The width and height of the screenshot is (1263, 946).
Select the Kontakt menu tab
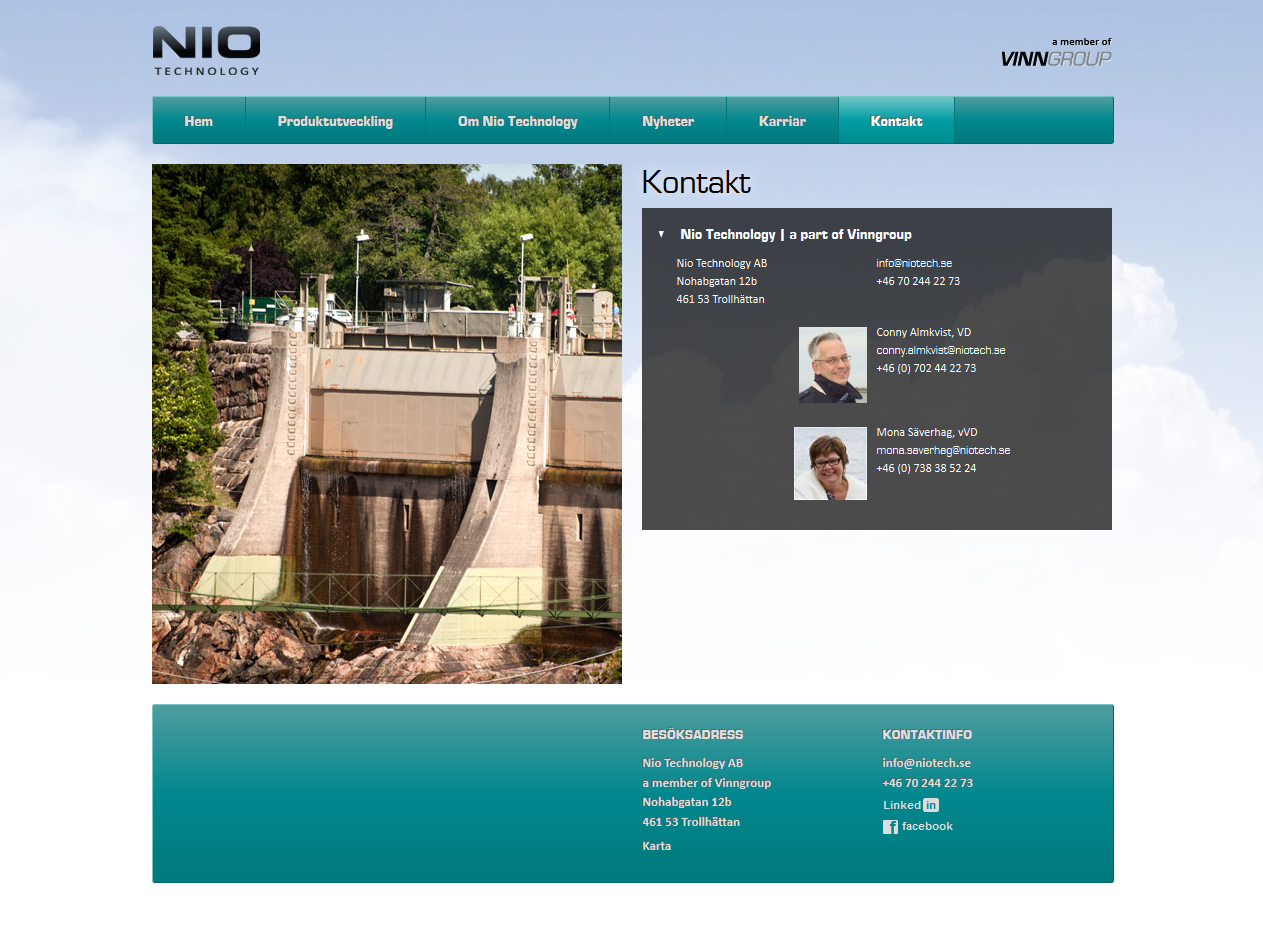point(897,121)
